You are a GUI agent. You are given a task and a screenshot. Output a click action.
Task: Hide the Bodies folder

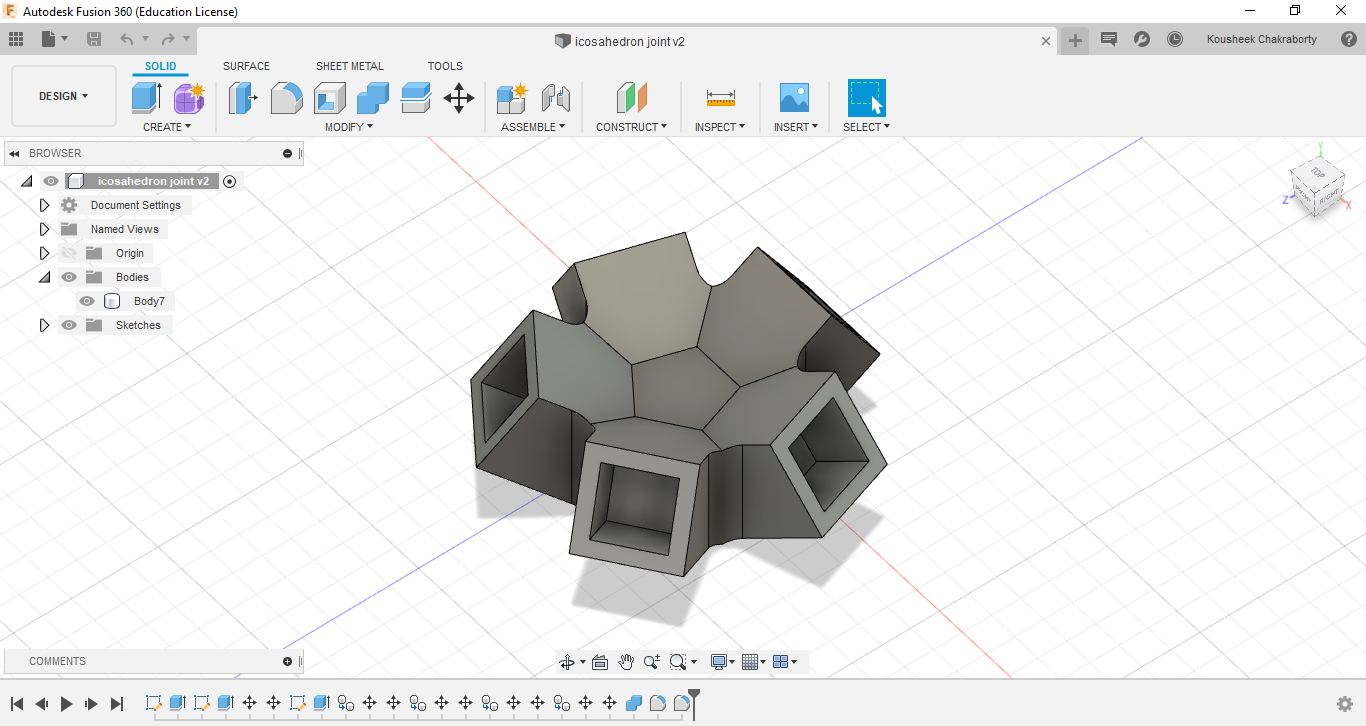69,277
